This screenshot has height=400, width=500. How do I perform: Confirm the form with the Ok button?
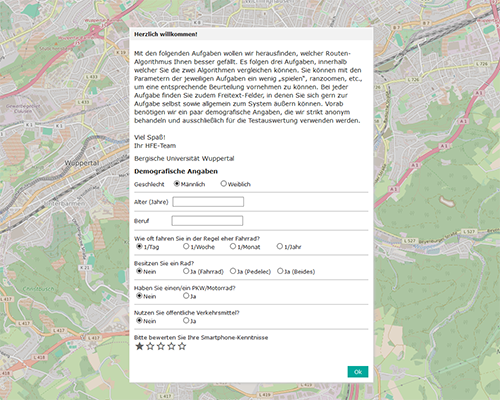point(358,372)
